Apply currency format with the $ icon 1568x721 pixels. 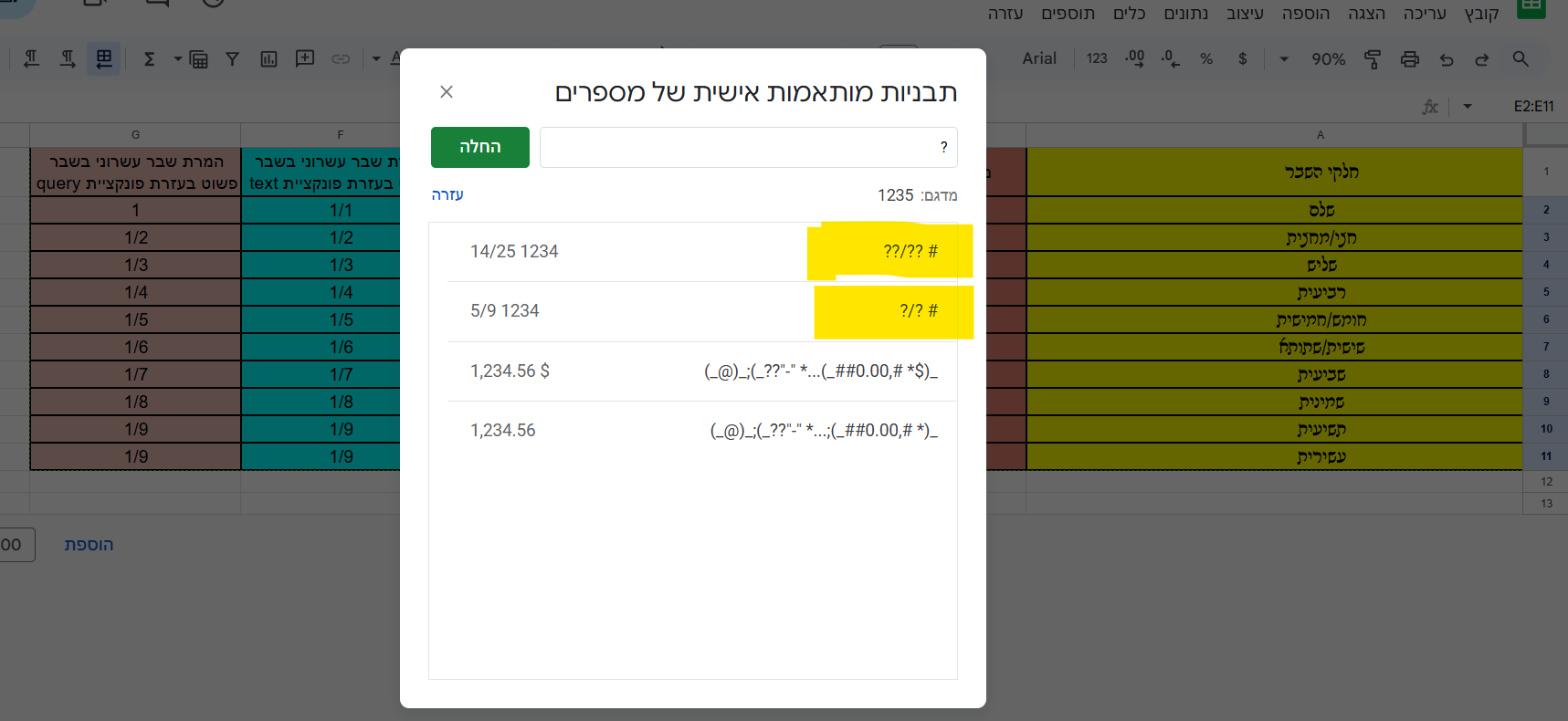(1242, 58)
